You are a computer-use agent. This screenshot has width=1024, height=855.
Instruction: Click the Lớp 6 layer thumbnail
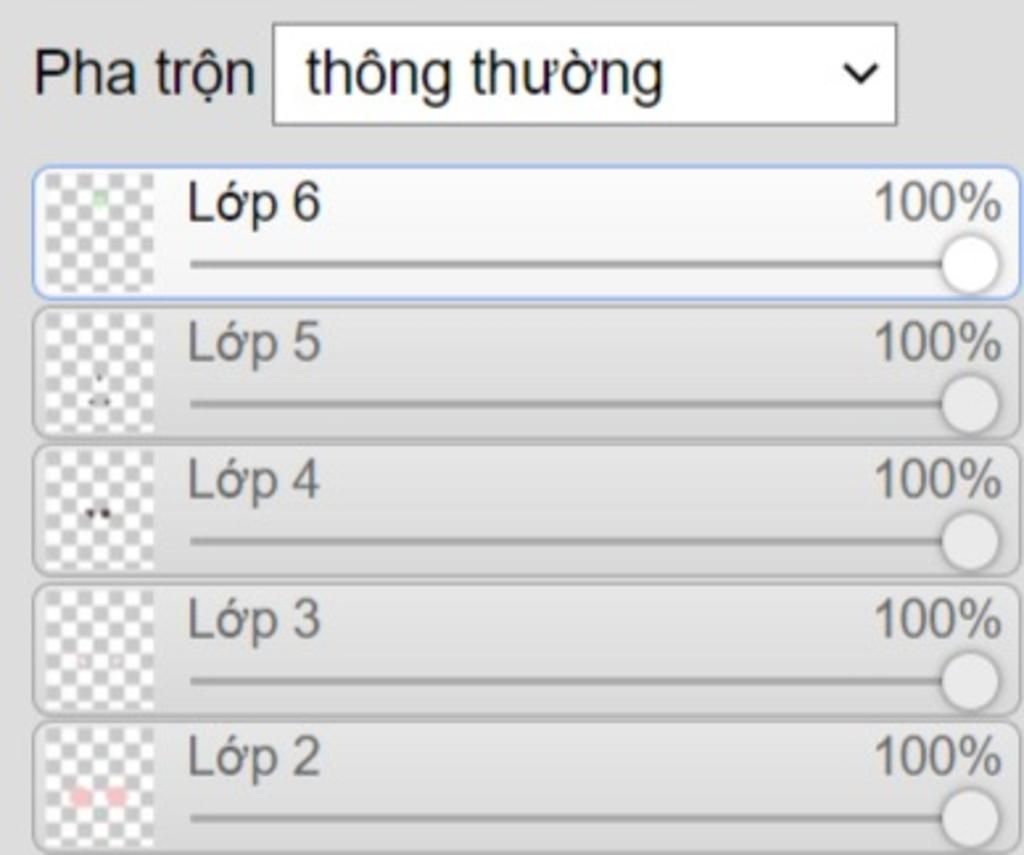100,232
